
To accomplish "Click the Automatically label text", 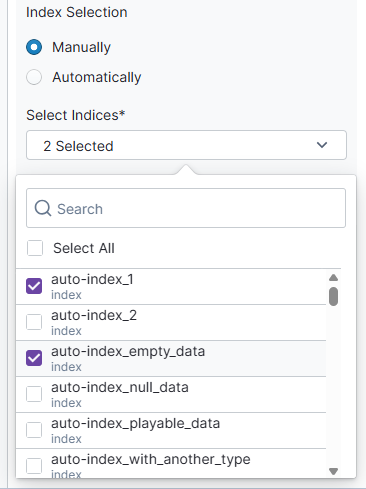I will tap(97, 78).
